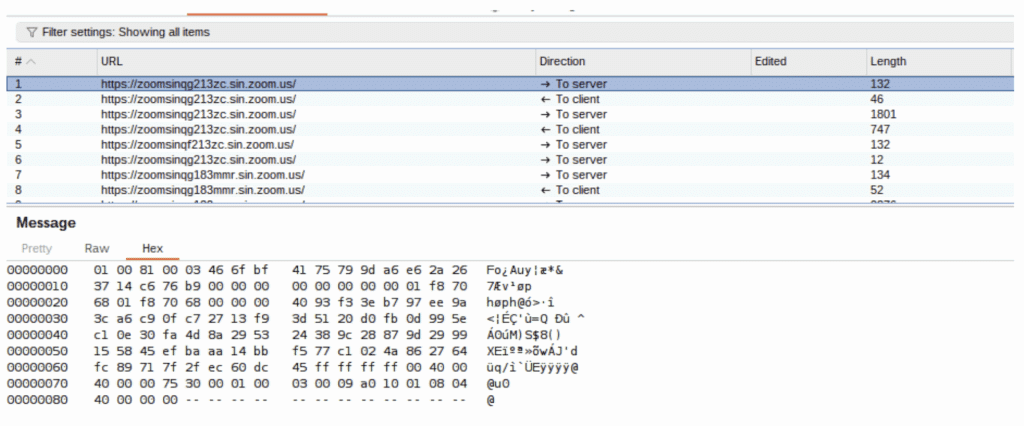Select message row 2 with length 46

pyautogui.click(x=509, y=99)
